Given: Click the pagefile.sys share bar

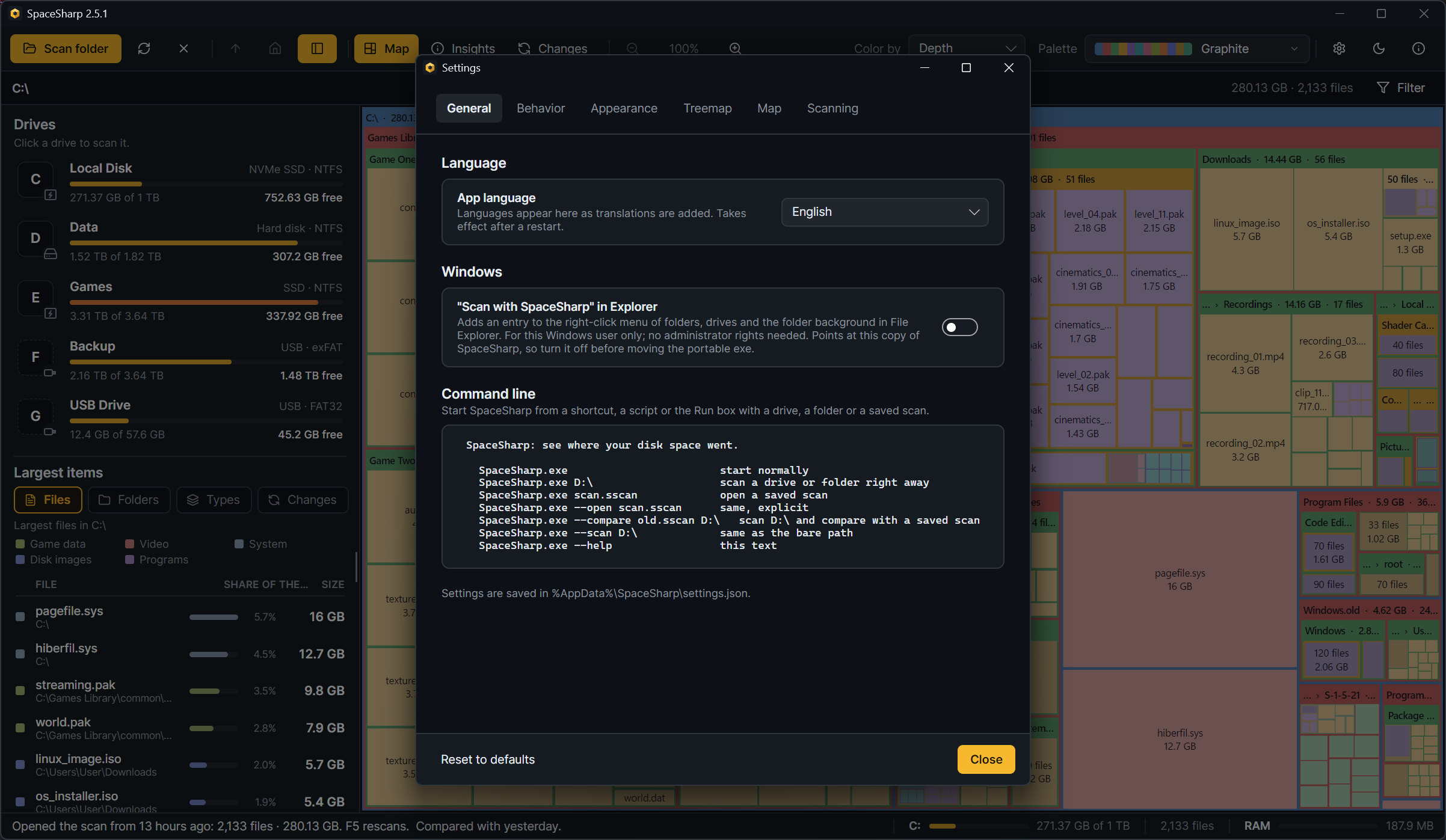Looking at the screenshot, I should tap(214, 617).
